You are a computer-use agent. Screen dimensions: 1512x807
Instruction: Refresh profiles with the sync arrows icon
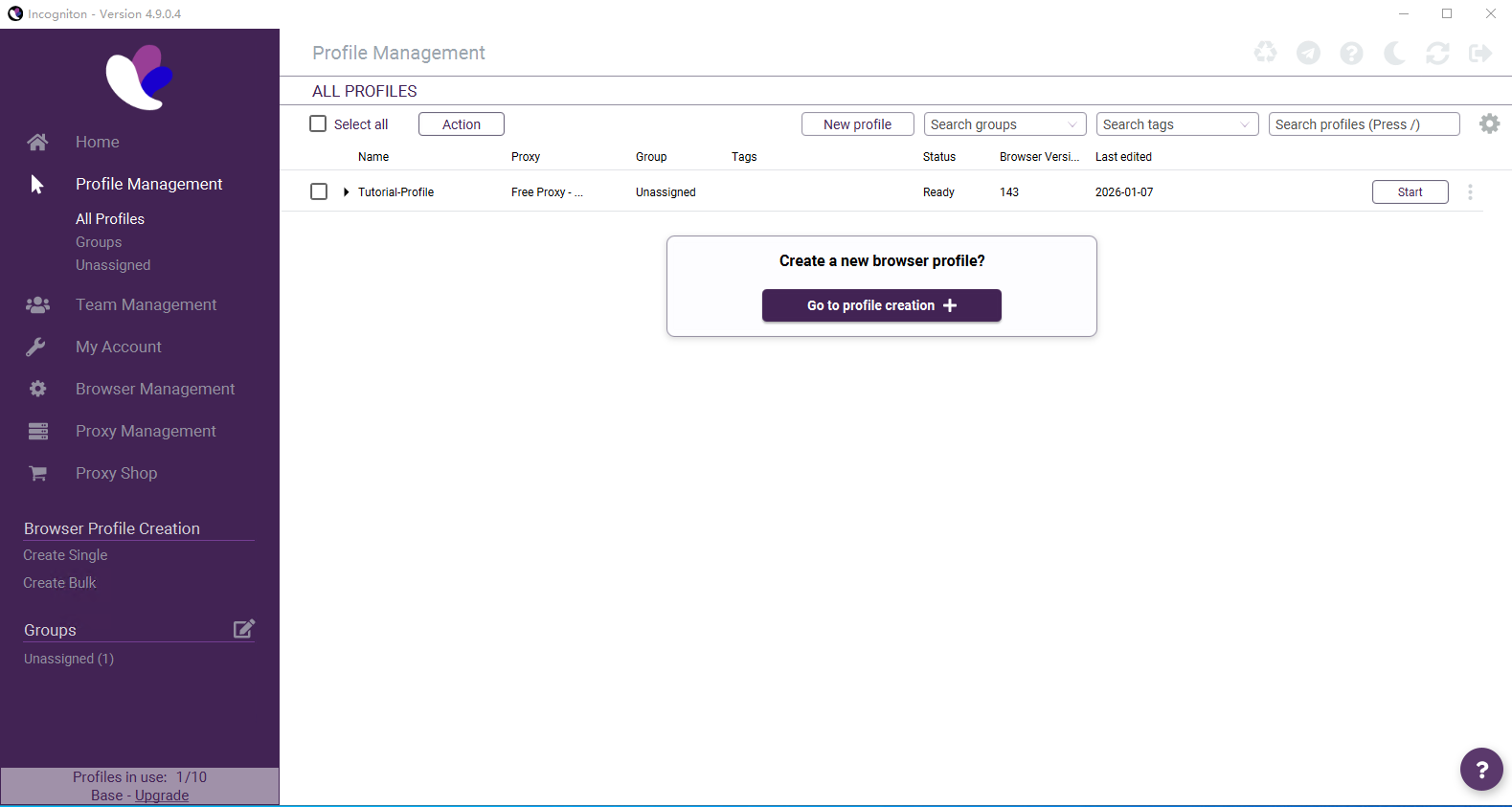pos(1437,53)
